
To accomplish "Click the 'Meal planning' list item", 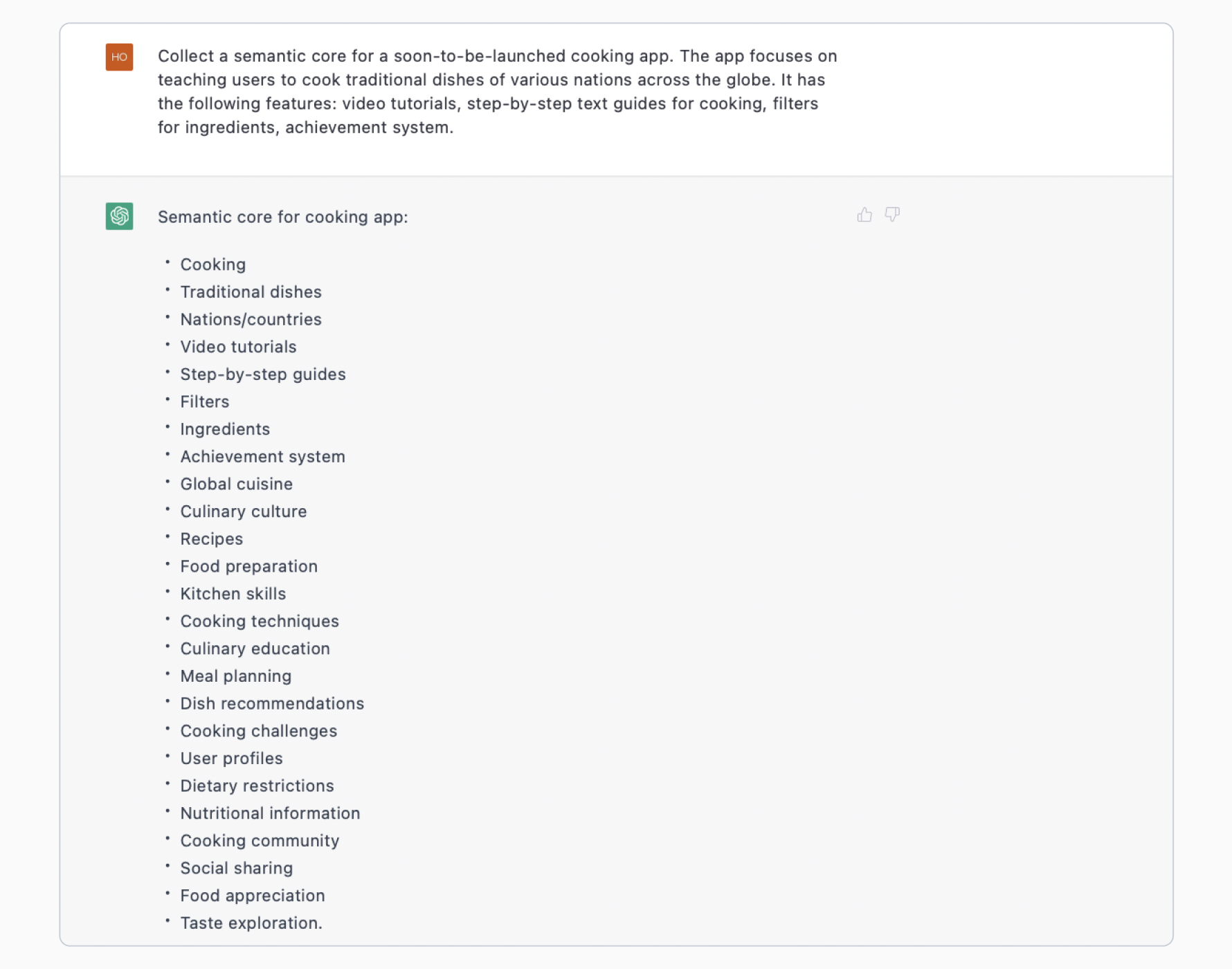I will click(x=235, y=676).
